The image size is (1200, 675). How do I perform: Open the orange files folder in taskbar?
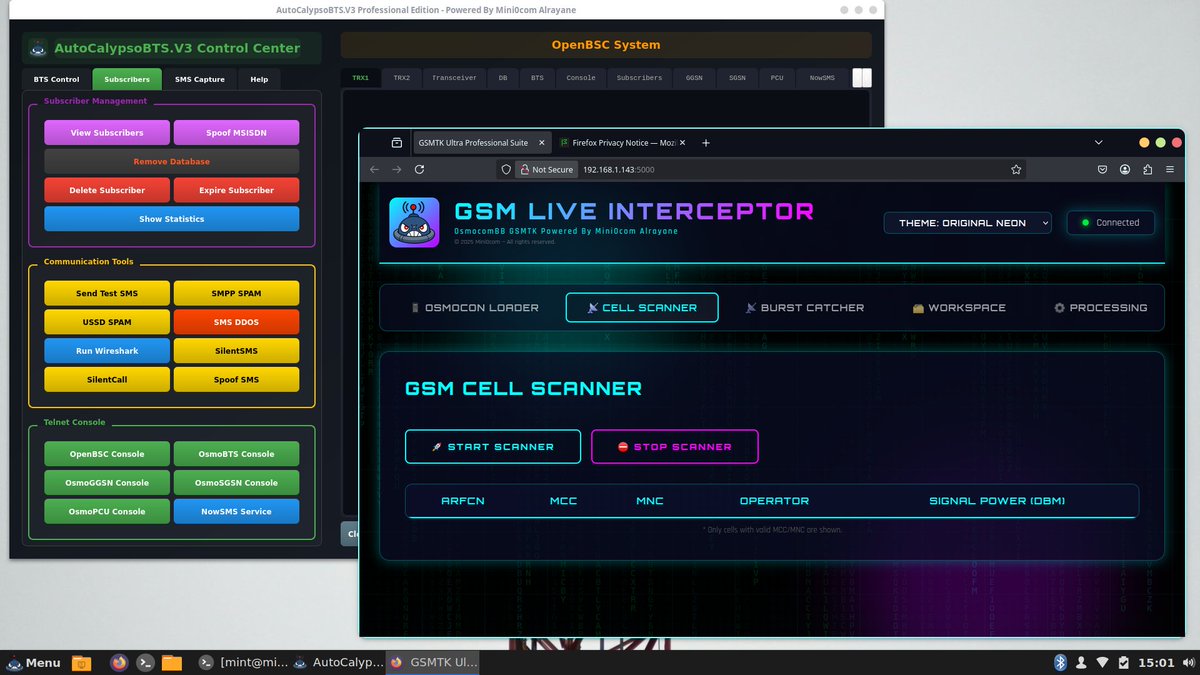[172, 662]
